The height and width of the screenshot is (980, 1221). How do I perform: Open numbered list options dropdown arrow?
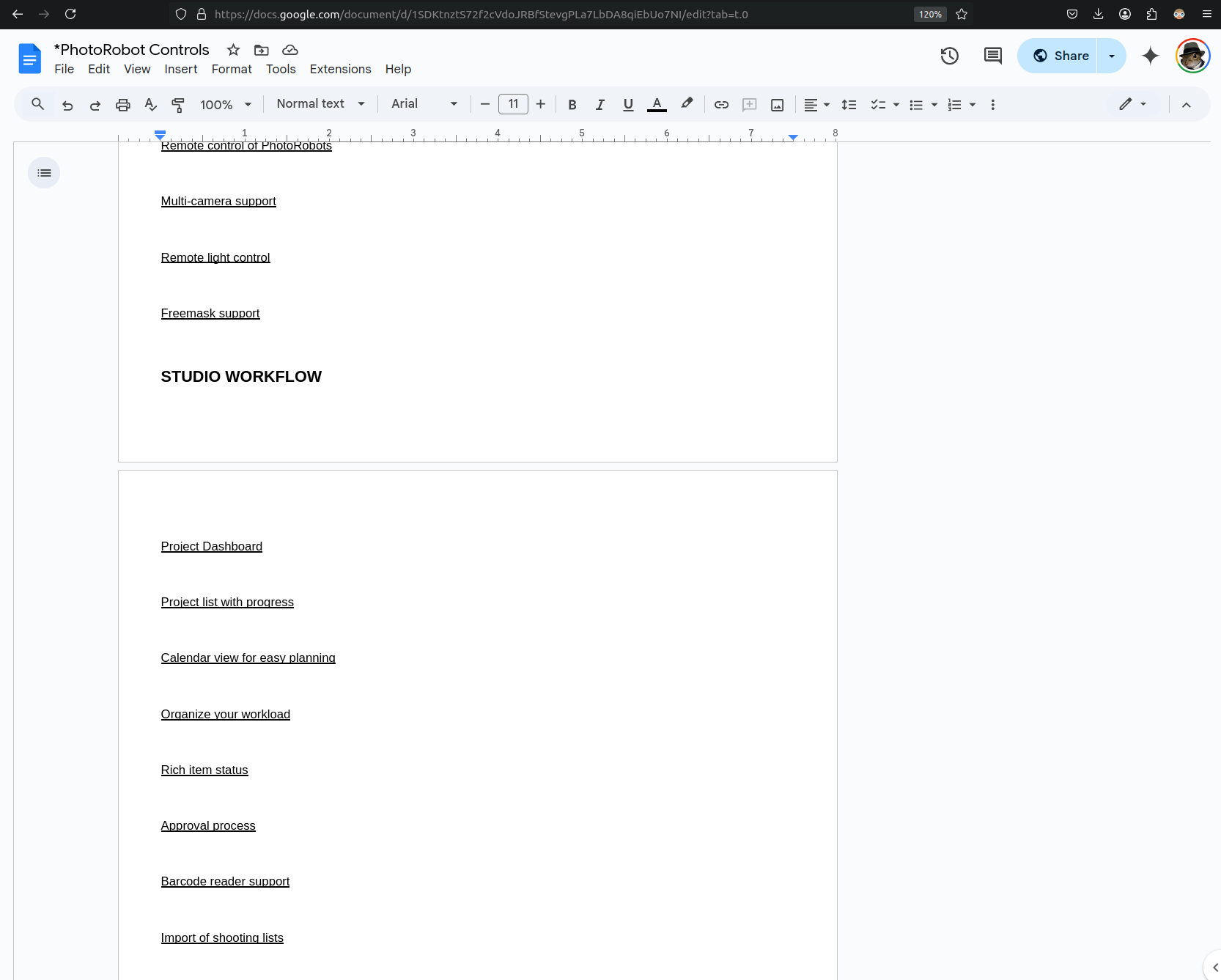click(973, 105)
